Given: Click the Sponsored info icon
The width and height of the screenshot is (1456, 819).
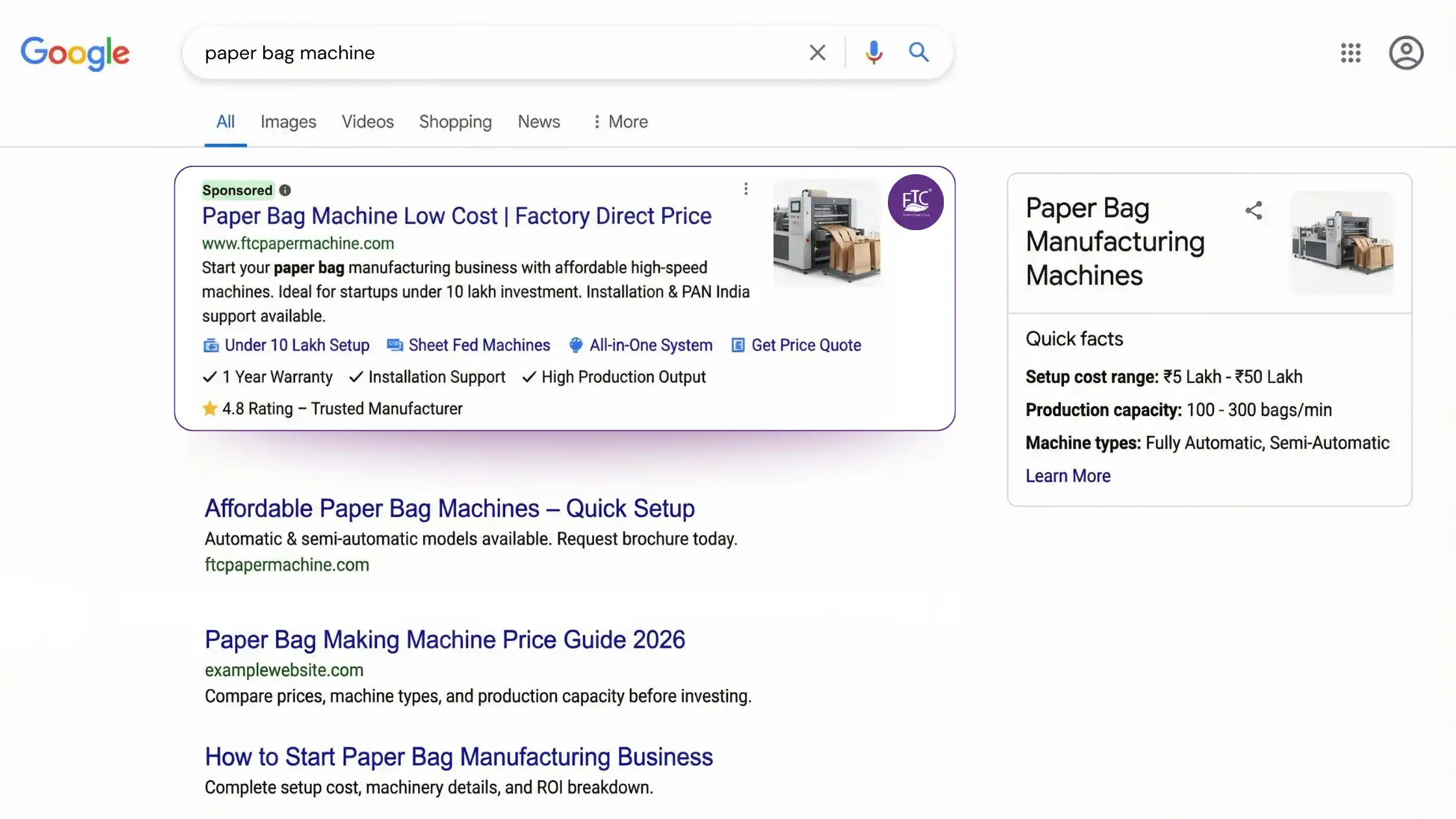Looking at the screenshot, I should (x=285, y=190).
